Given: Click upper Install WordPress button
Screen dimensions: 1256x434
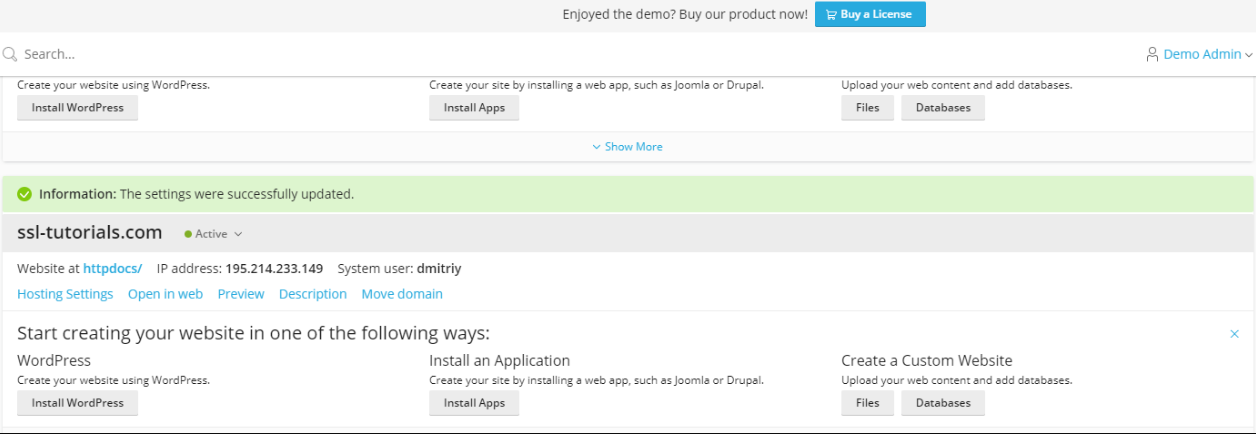Looking at the screenshot, I should click(x=77, y=108).
